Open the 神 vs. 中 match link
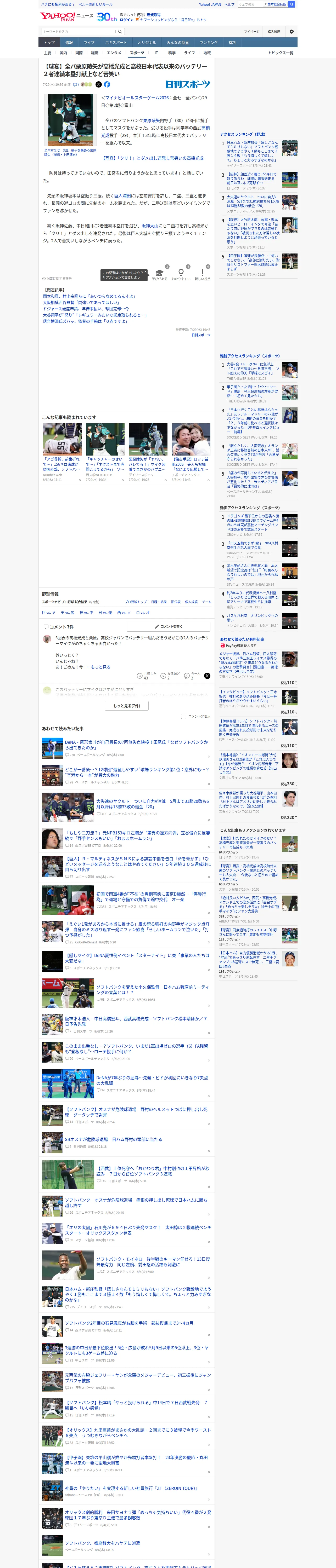Image resolution: width=336 pixels, height=1568 pixels. click(x=86, y=613)
